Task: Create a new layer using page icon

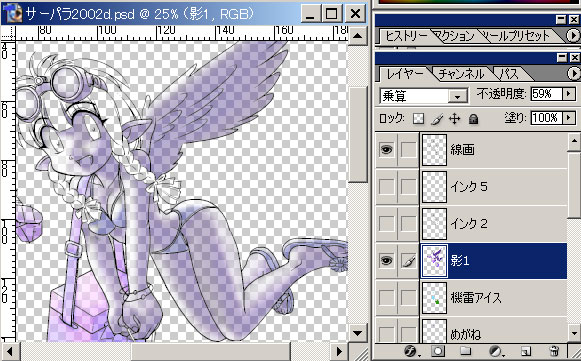Action: [525, 351]
